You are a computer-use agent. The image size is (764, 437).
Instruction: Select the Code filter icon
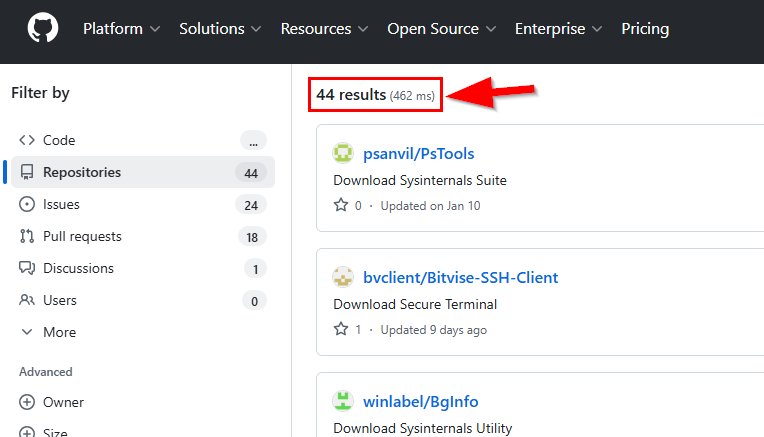(27, 140)
